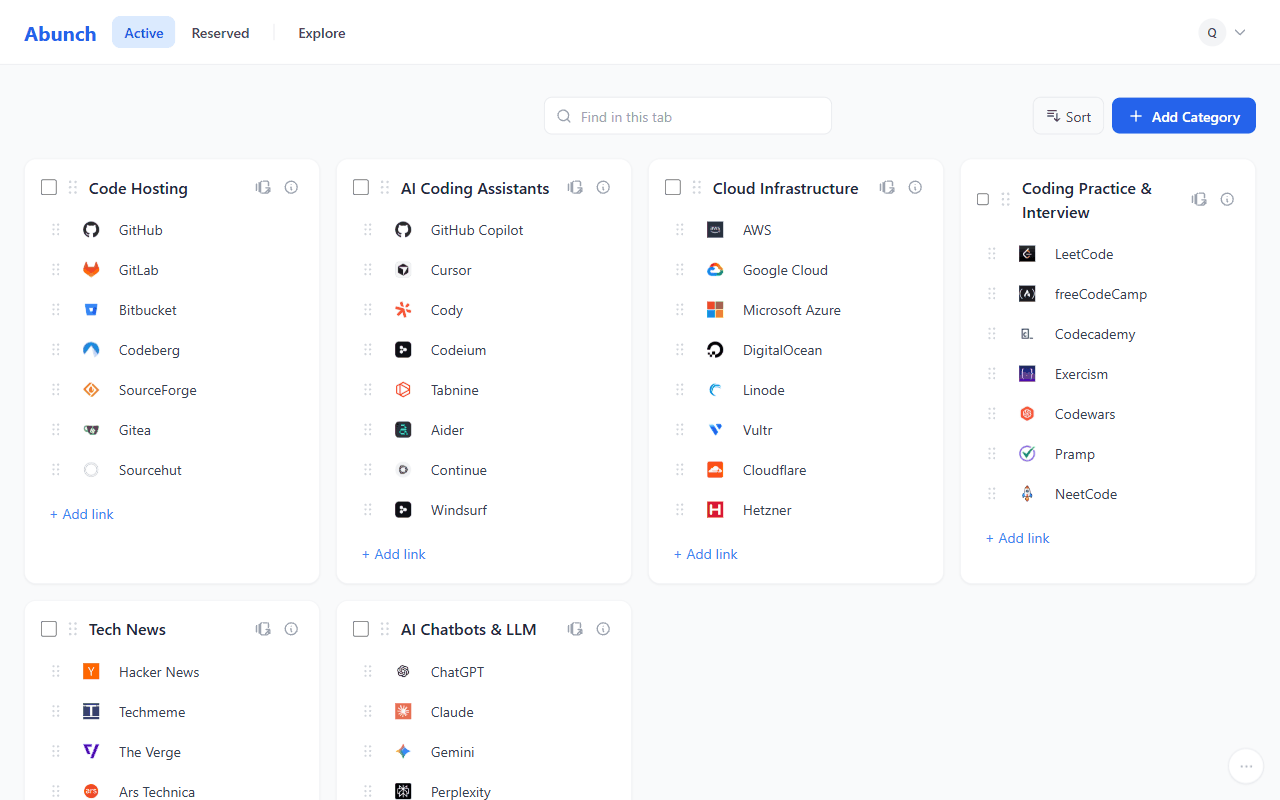
Task: Click the Hacker News Y icon
Action: click(x=91, y=672)
